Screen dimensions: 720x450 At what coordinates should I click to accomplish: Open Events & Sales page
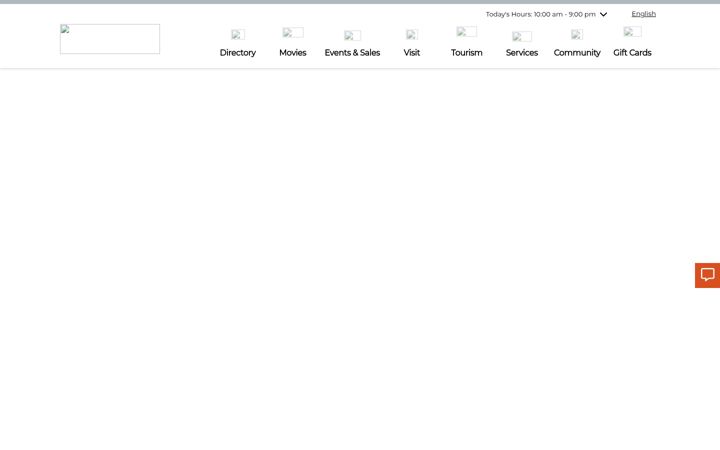[352, 53]
